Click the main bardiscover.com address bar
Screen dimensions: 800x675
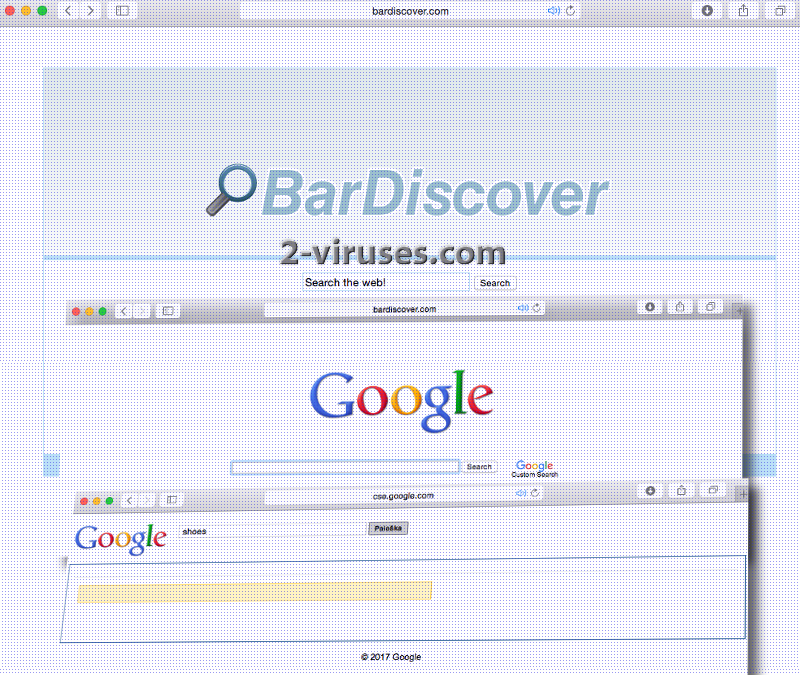pyautogui.click(x=410, y=11)
